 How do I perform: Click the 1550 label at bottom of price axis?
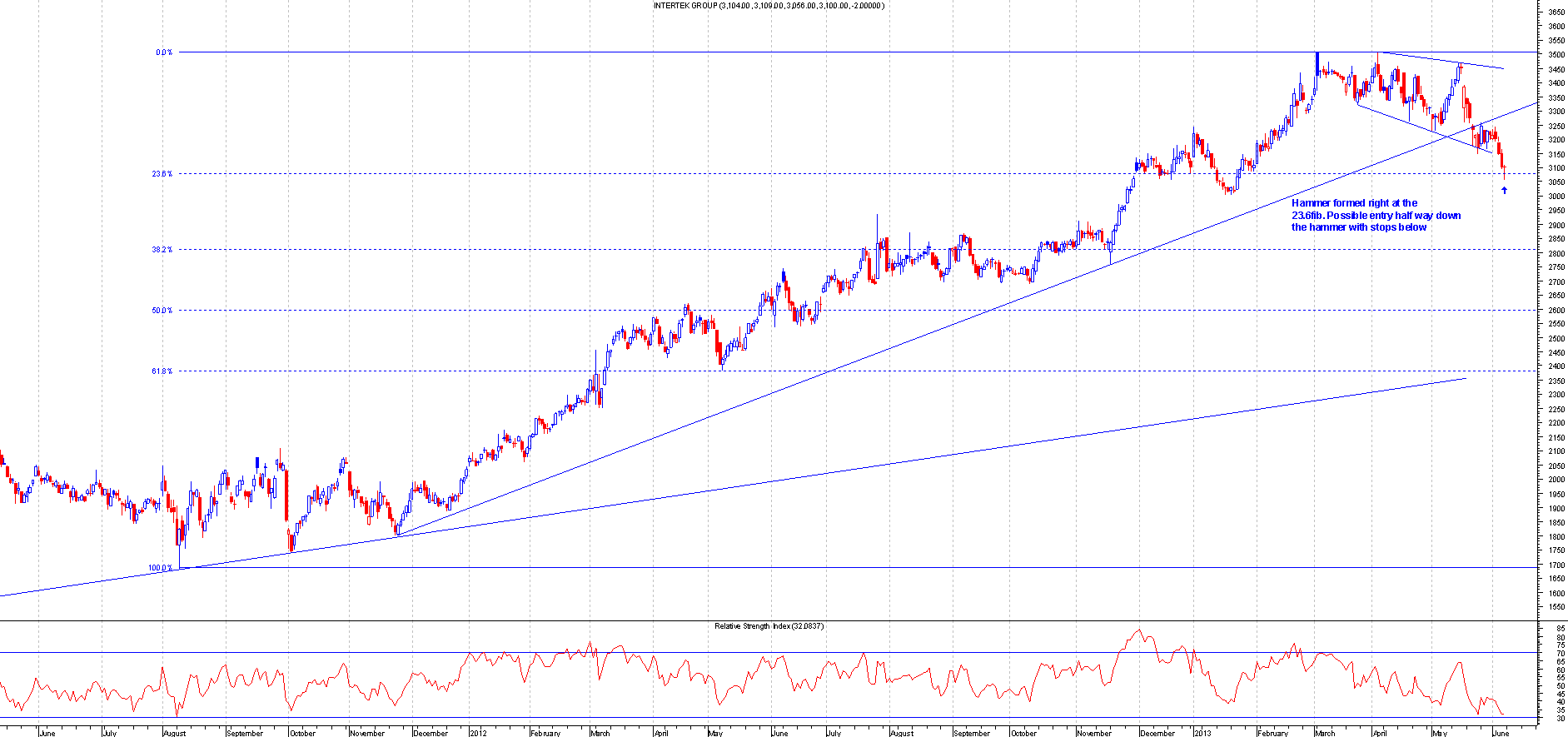tap(1556, 608)
